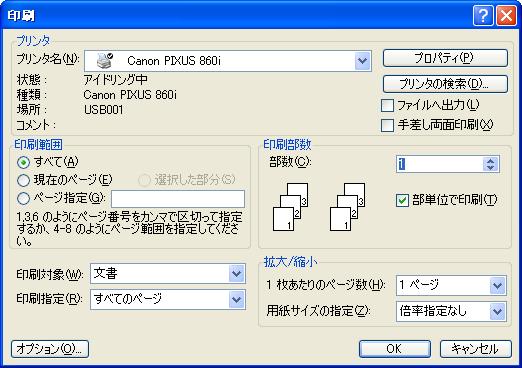This screenshot has height=368, width=522.
Task: Choose the ページ指定 radio option
Action: click(x=23, y=199)
